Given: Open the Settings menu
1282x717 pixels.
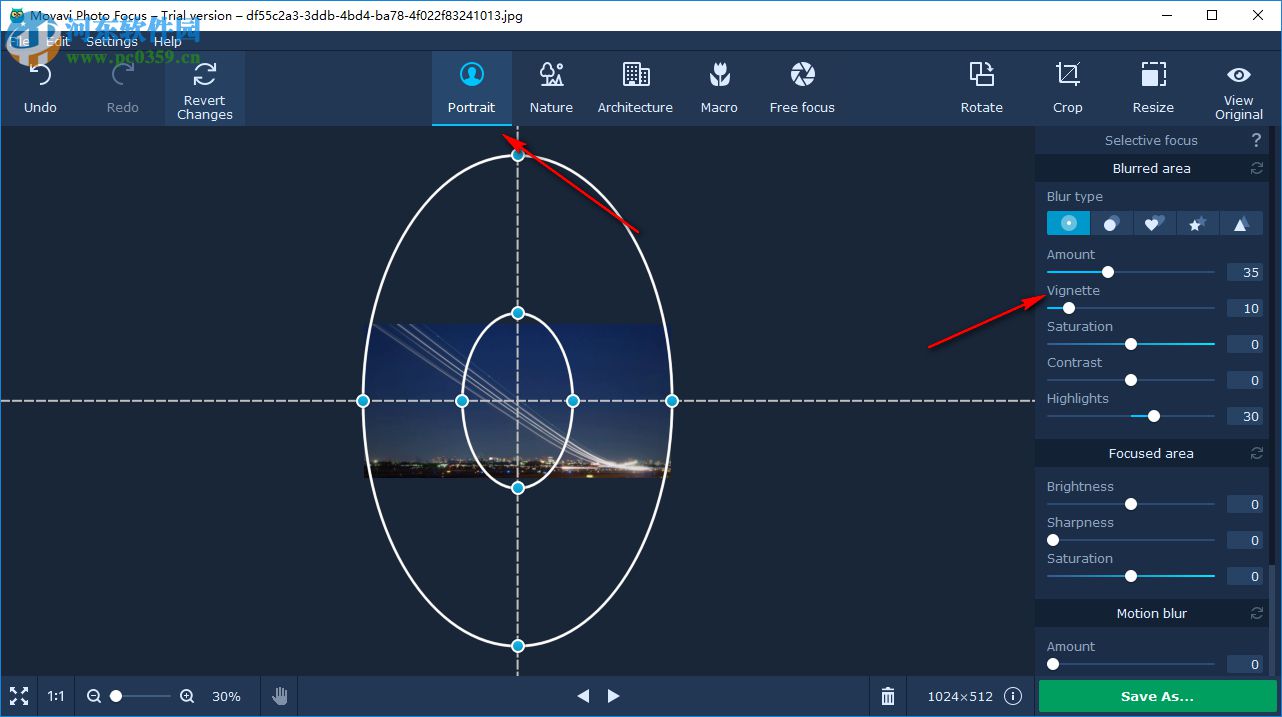Looking at the screenshot, I should 111,41.
